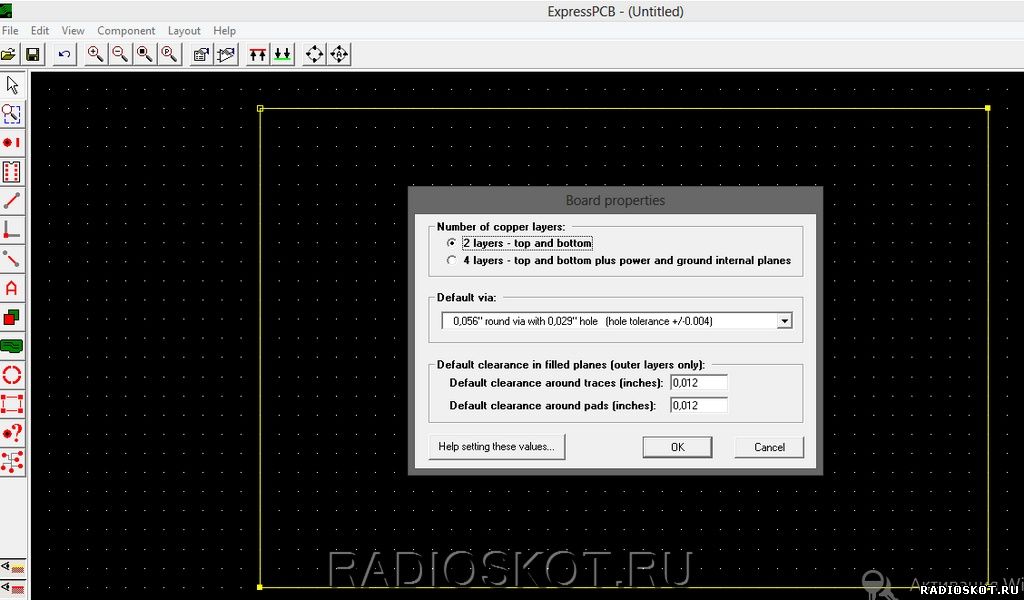This screenshot has width=1024, height=600.
Task: Choose the place component tool
Action: point(12,172)
